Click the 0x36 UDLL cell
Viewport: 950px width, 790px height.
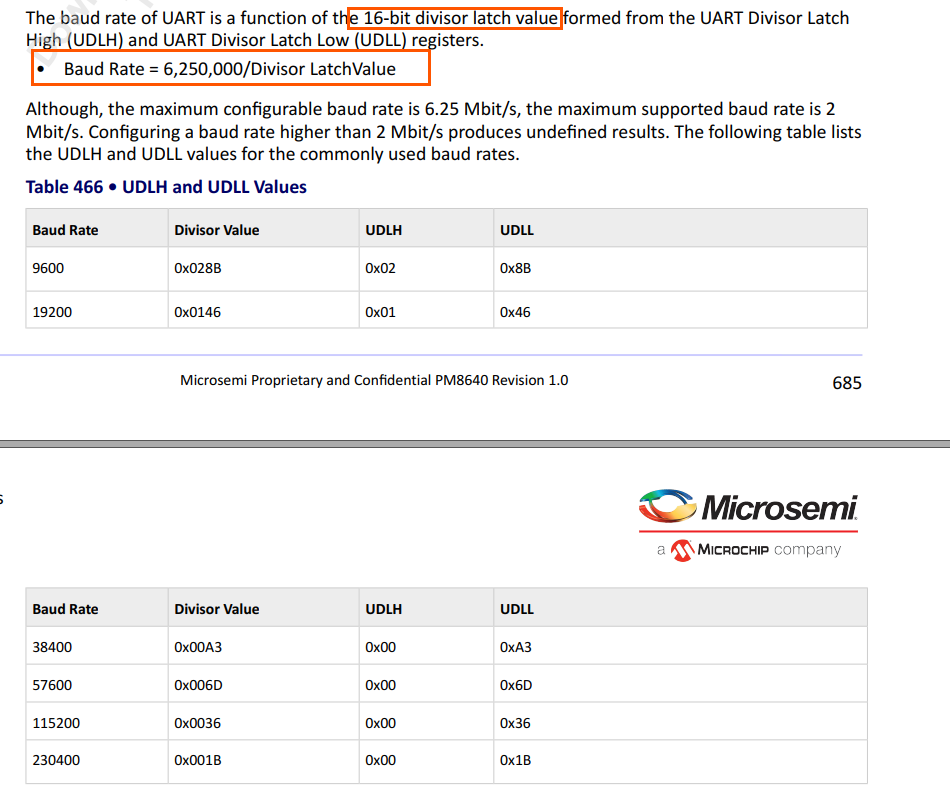680,723
